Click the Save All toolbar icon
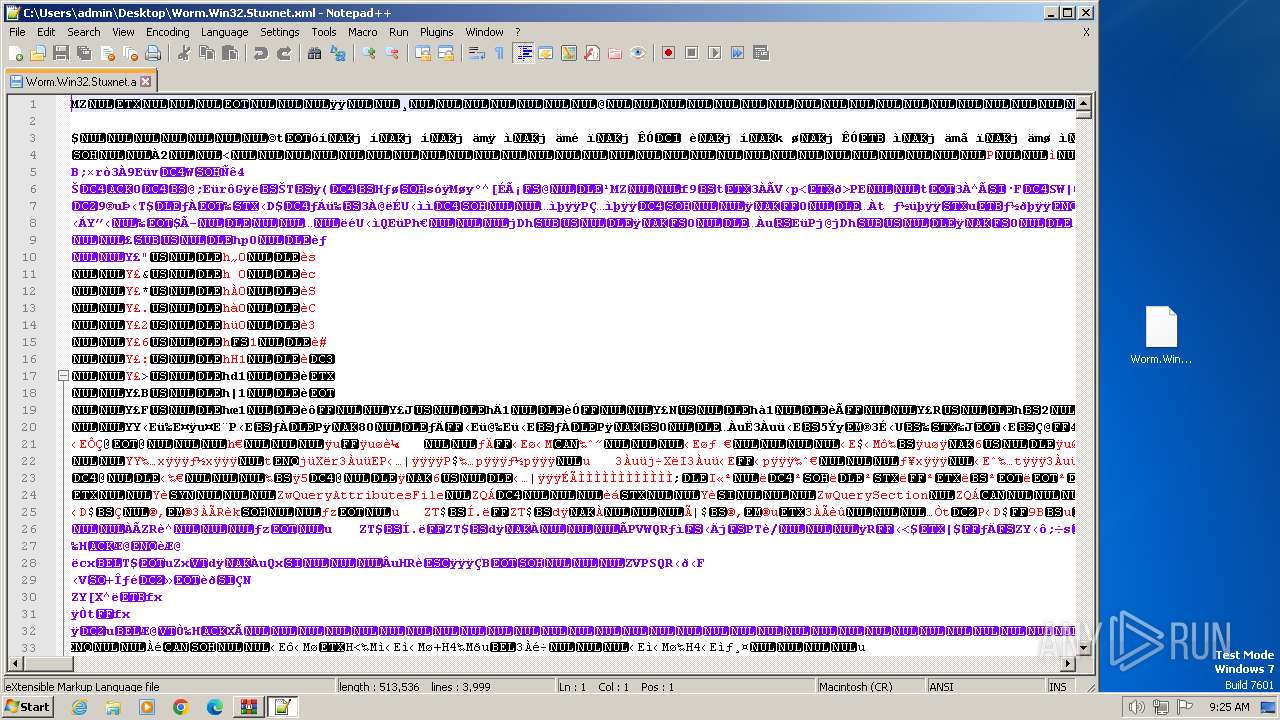Screen dimensions: 1280x720 (x=82, y=53)
